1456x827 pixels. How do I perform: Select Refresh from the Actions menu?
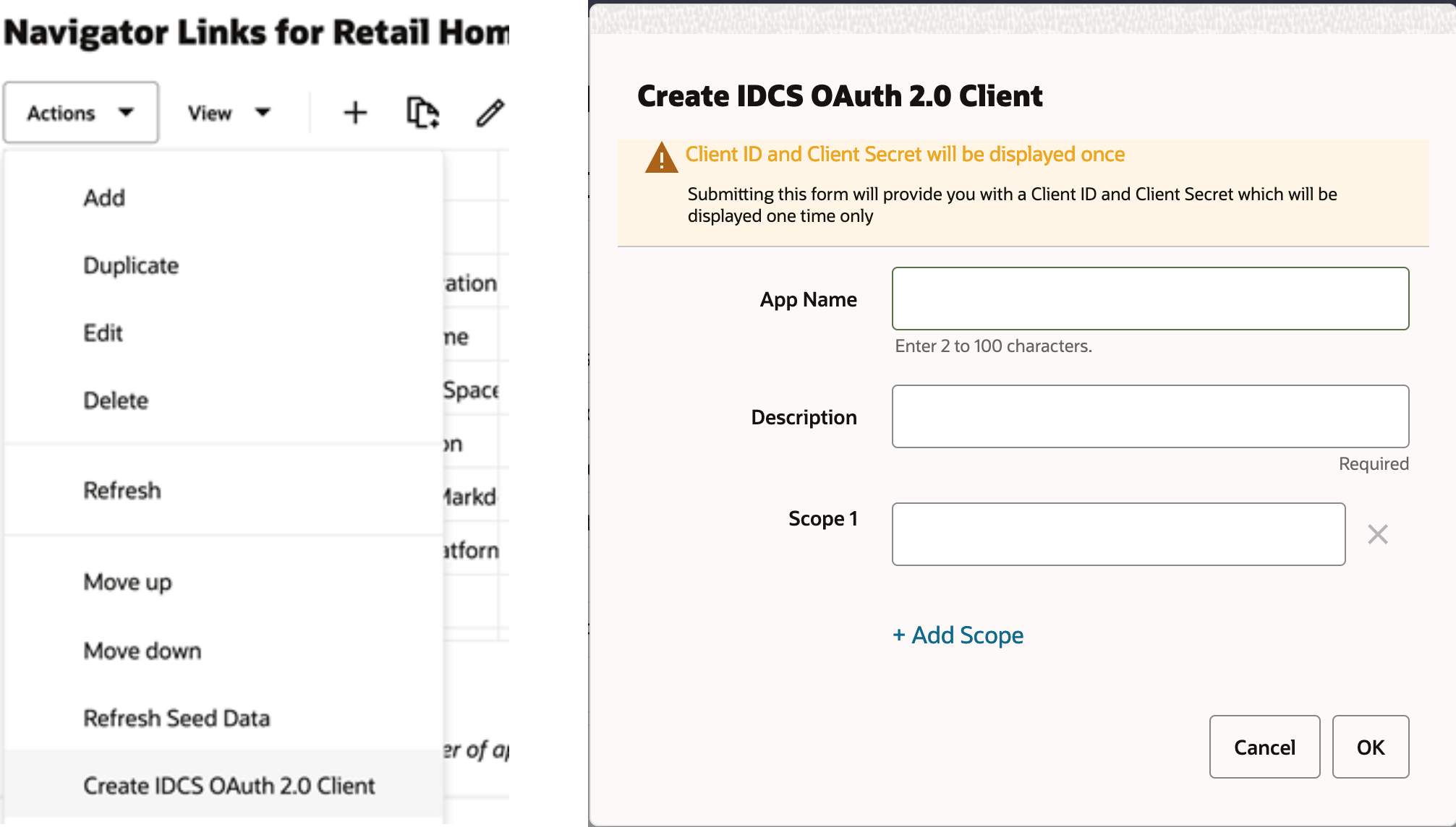point(224,490)
